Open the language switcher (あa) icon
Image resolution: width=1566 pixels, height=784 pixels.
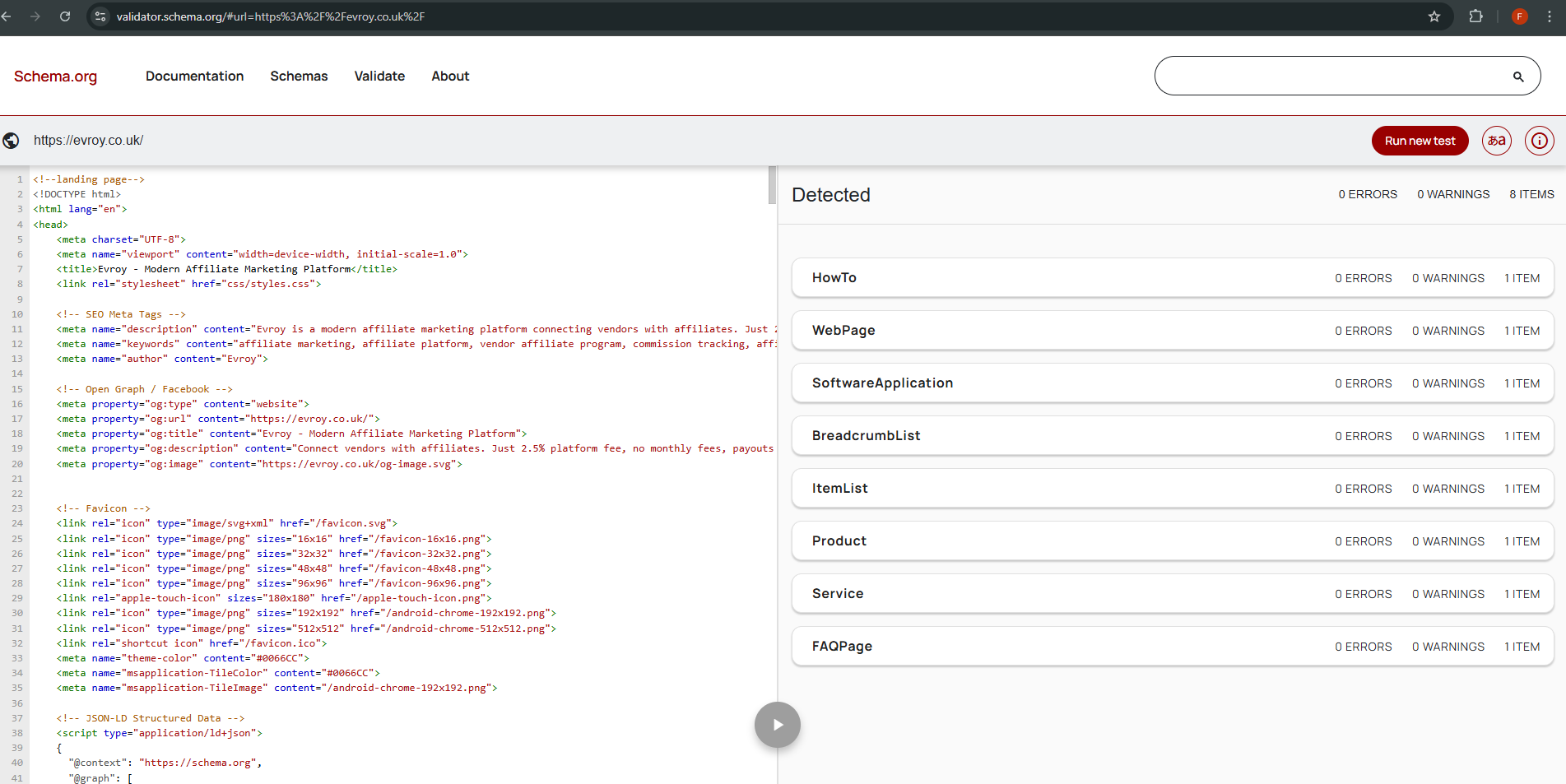[1496, 141]
